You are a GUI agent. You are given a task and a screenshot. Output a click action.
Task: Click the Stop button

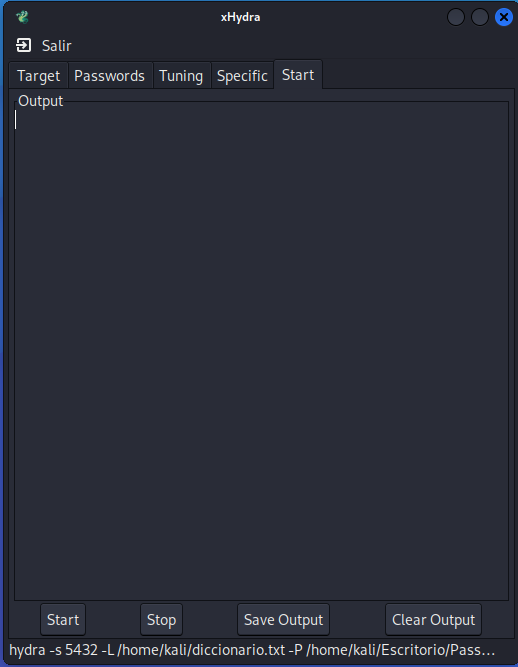pos(161,619)
